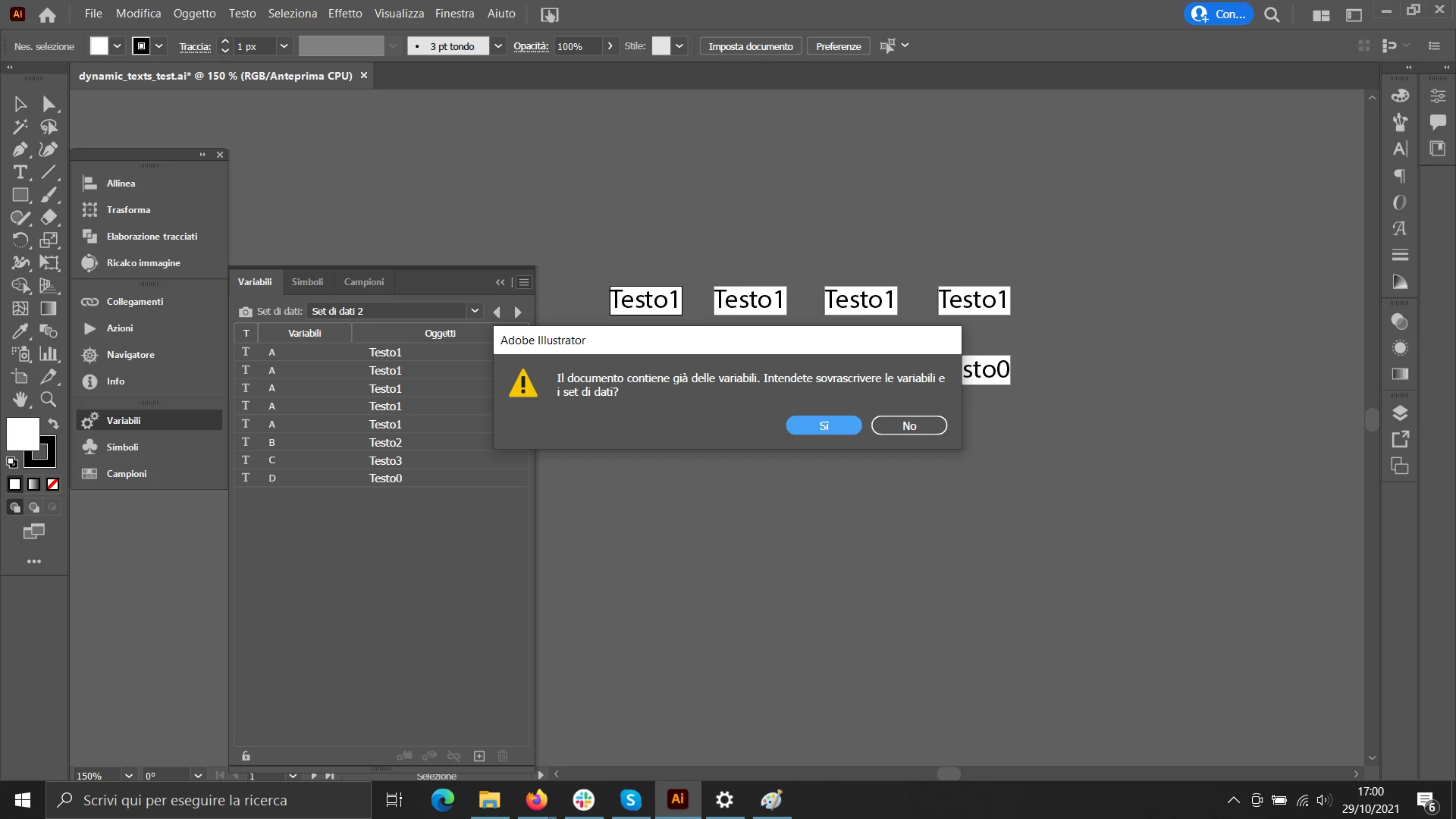Toggle the lock variables icon
Screen dimensions: 1456x819
tap(246, 756)
